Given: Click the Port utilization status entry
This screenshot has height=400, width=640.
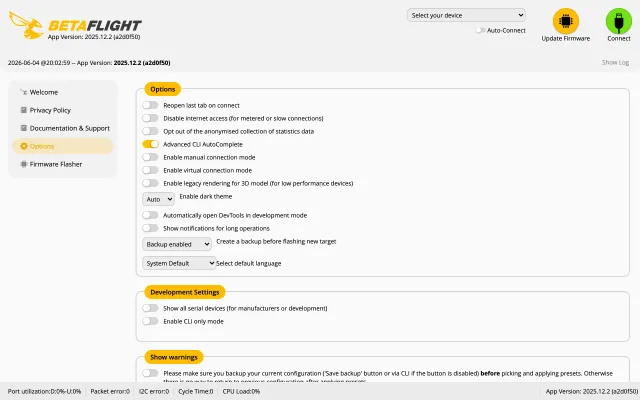Looking at the screenshot, I should [44, 391].
